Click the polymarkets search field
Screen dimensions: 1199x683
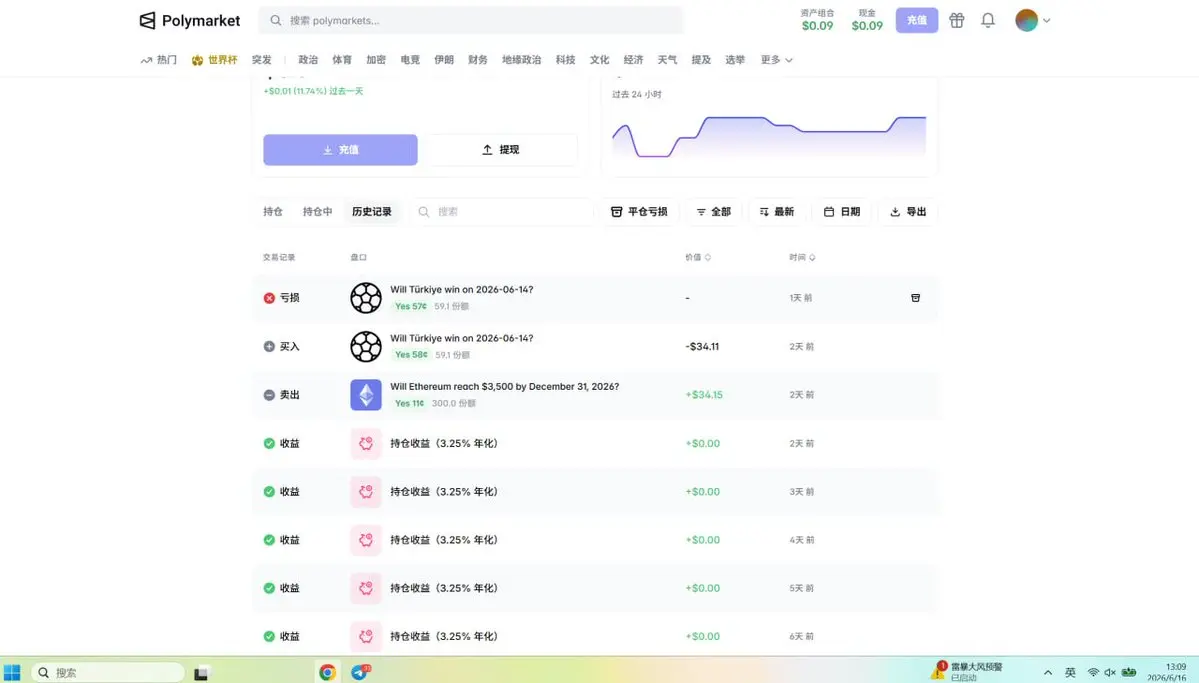coord(470,21)
